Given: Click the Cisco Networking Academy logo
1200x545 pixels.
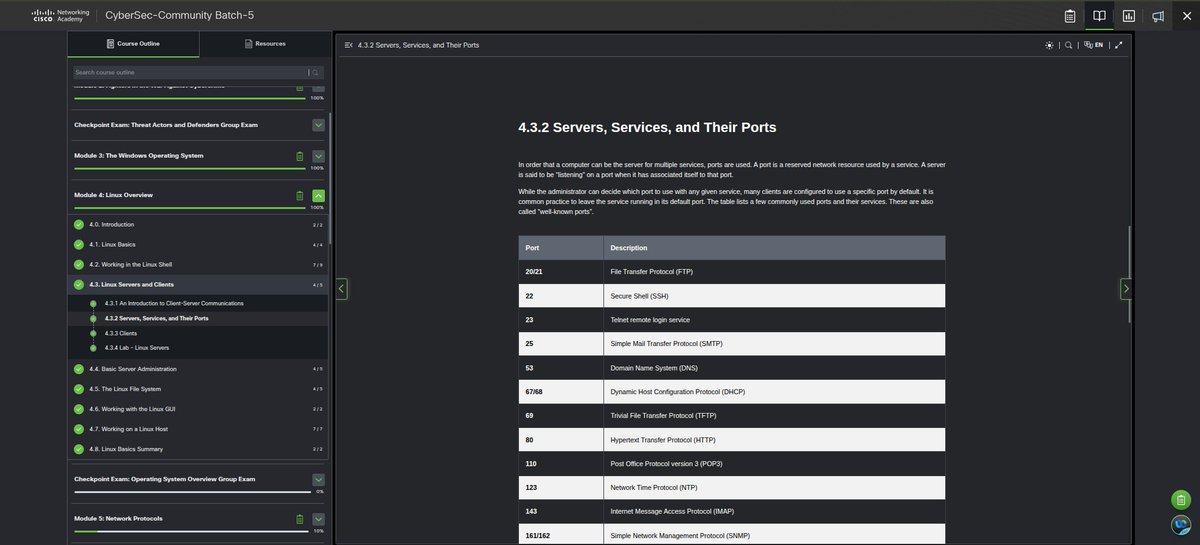Looking at the screenshot, I should [60, 15].
